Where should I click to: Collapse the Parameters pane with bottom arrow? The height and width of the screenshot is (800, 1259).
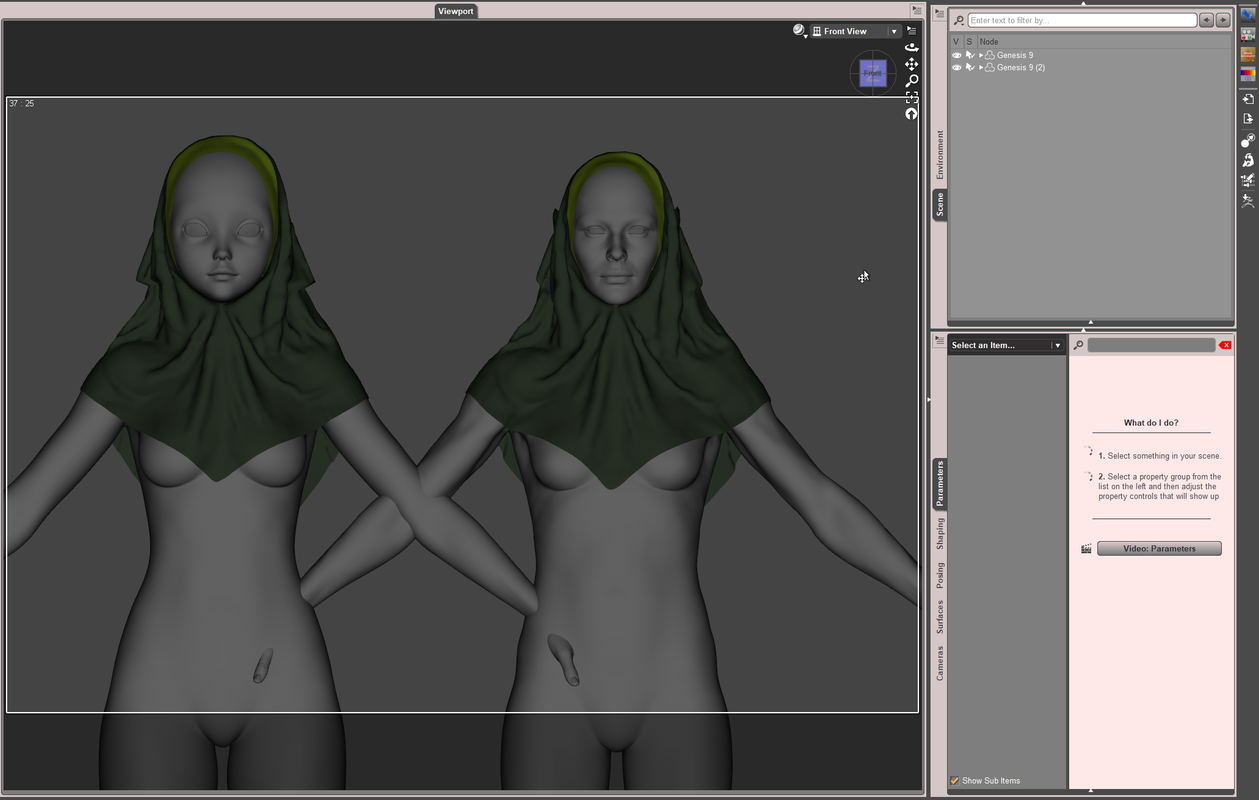1090,791
